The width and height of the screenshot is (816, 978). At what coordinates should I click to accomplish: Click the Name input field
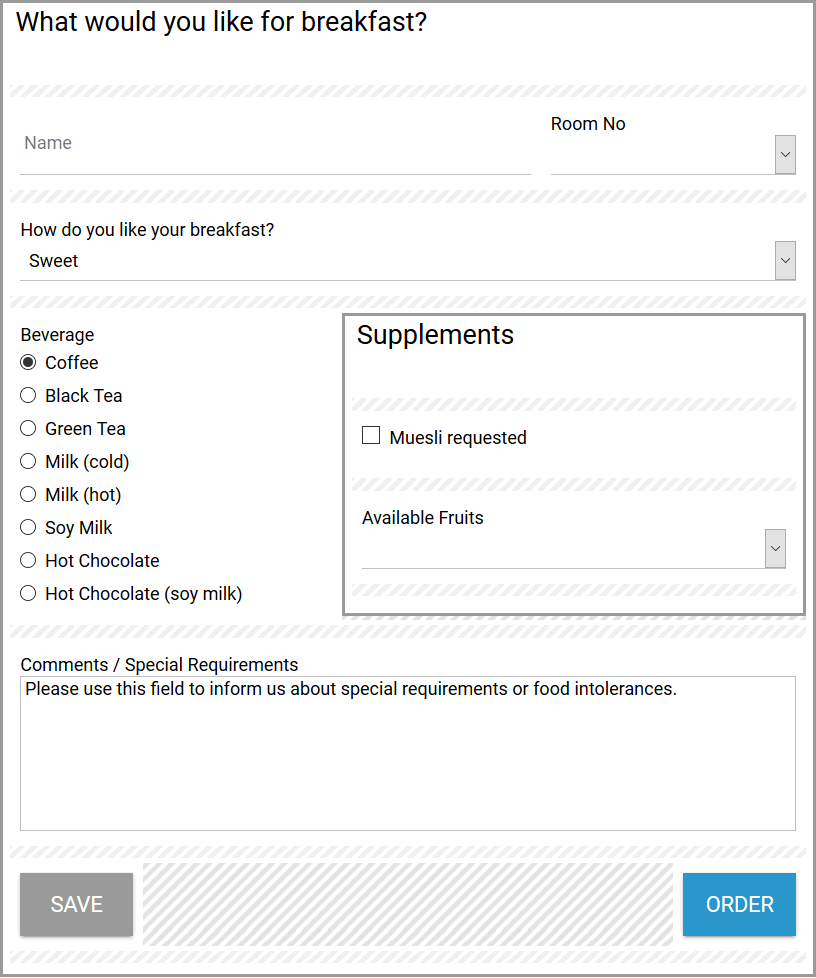click(275, 144)
